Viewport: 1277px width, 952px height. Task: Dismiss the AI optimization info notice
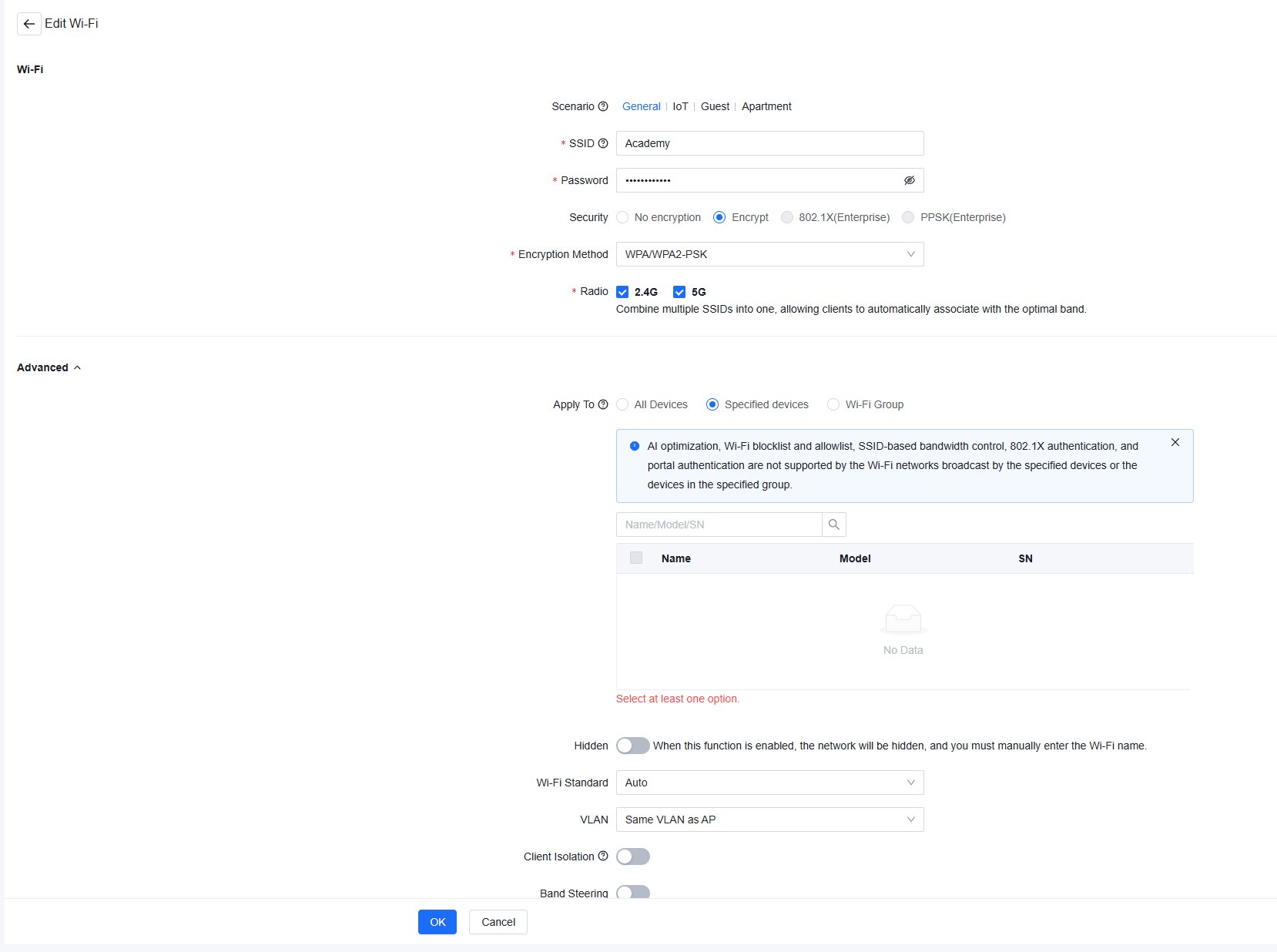[1175, 442]
